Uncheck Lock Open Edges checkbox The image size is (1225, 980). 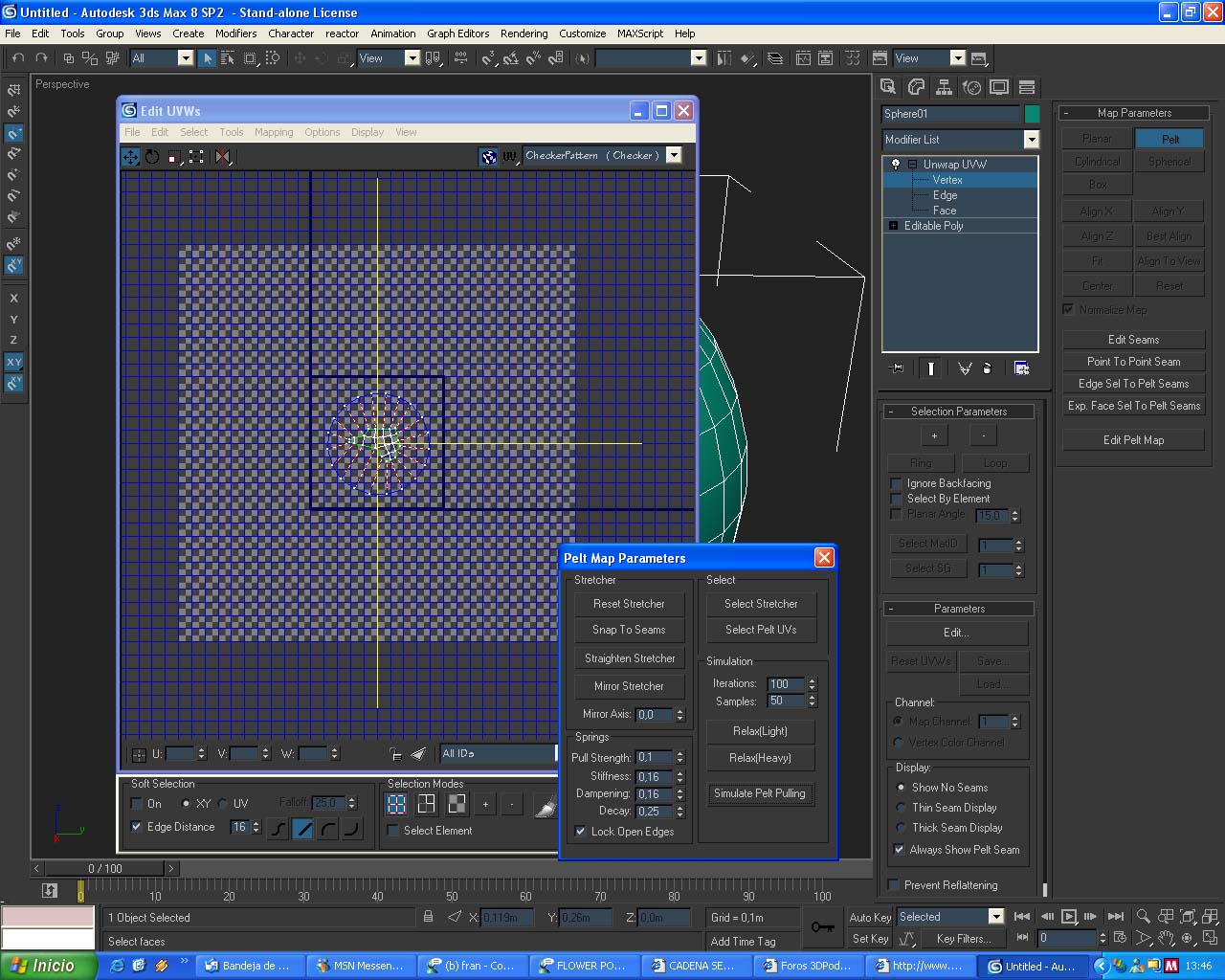click(581, 832)
